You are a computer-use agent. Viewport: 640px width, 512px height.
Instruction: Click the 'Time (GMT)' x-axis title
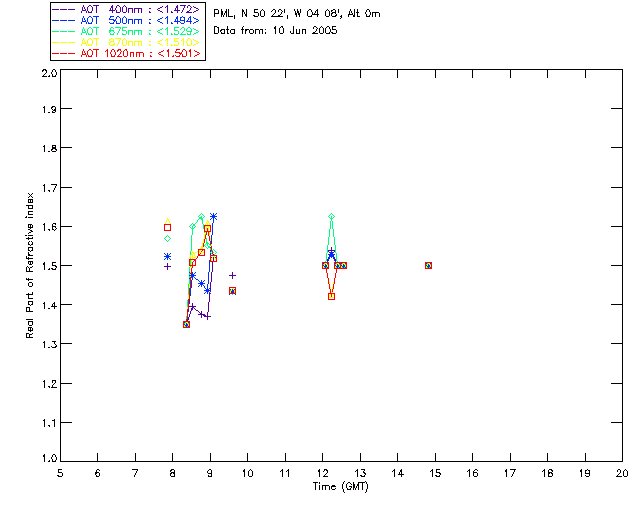[340, 487]
